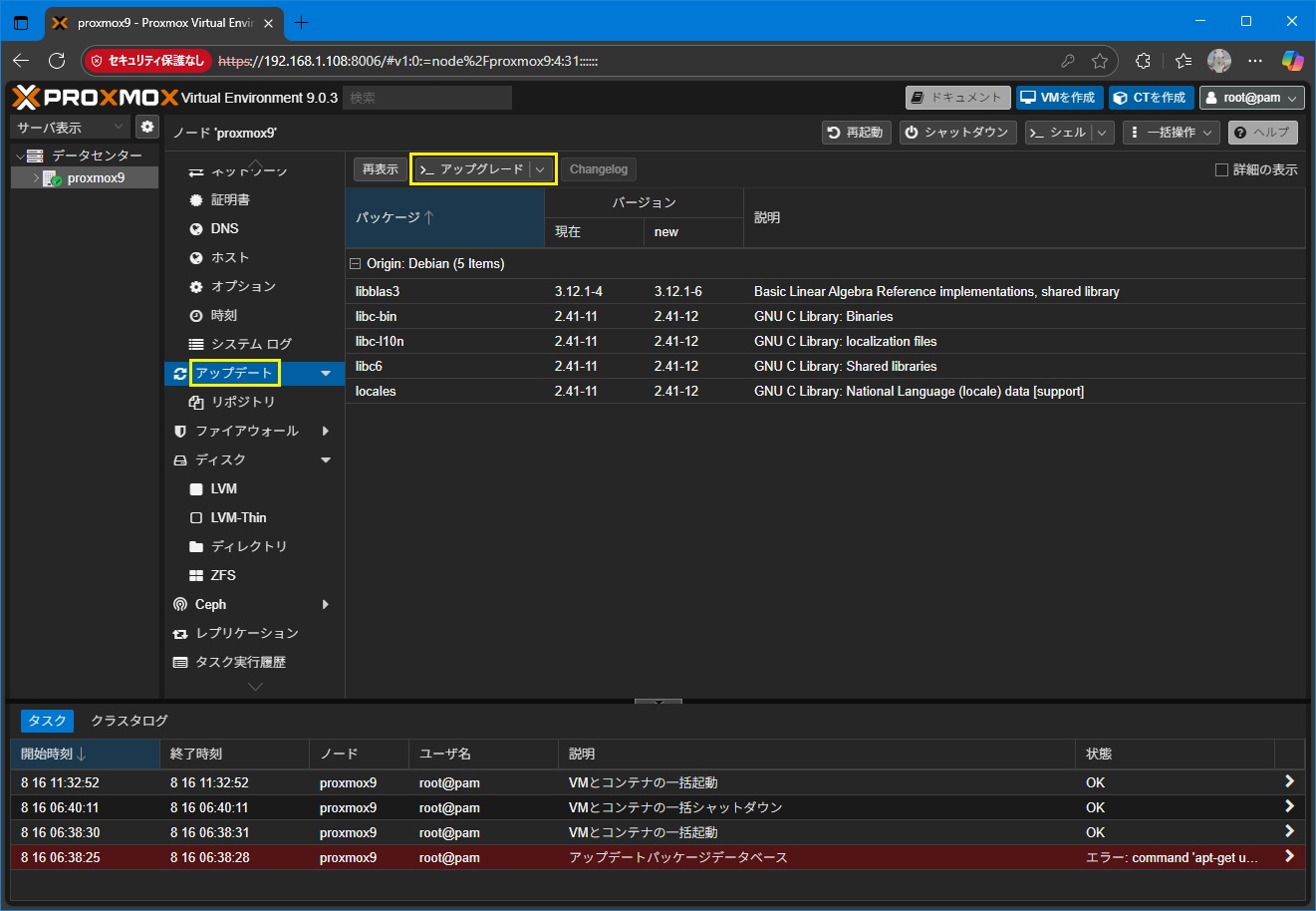This screenshot has height=911, width=1316.
Task: Click the シャットダウン button
Action: click(956, 132)
